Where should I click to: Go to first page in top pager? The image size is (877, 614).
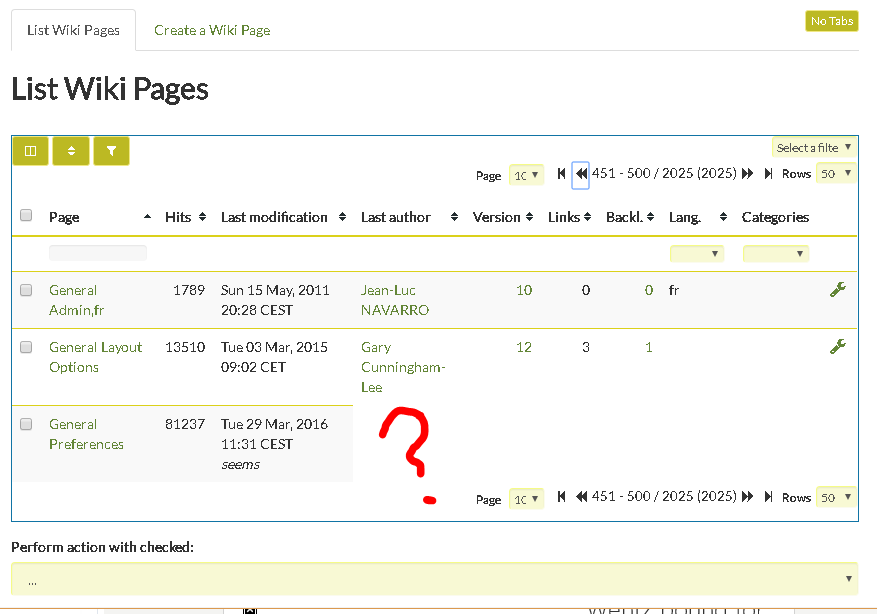pyautogui.click(x=561, y=174)
